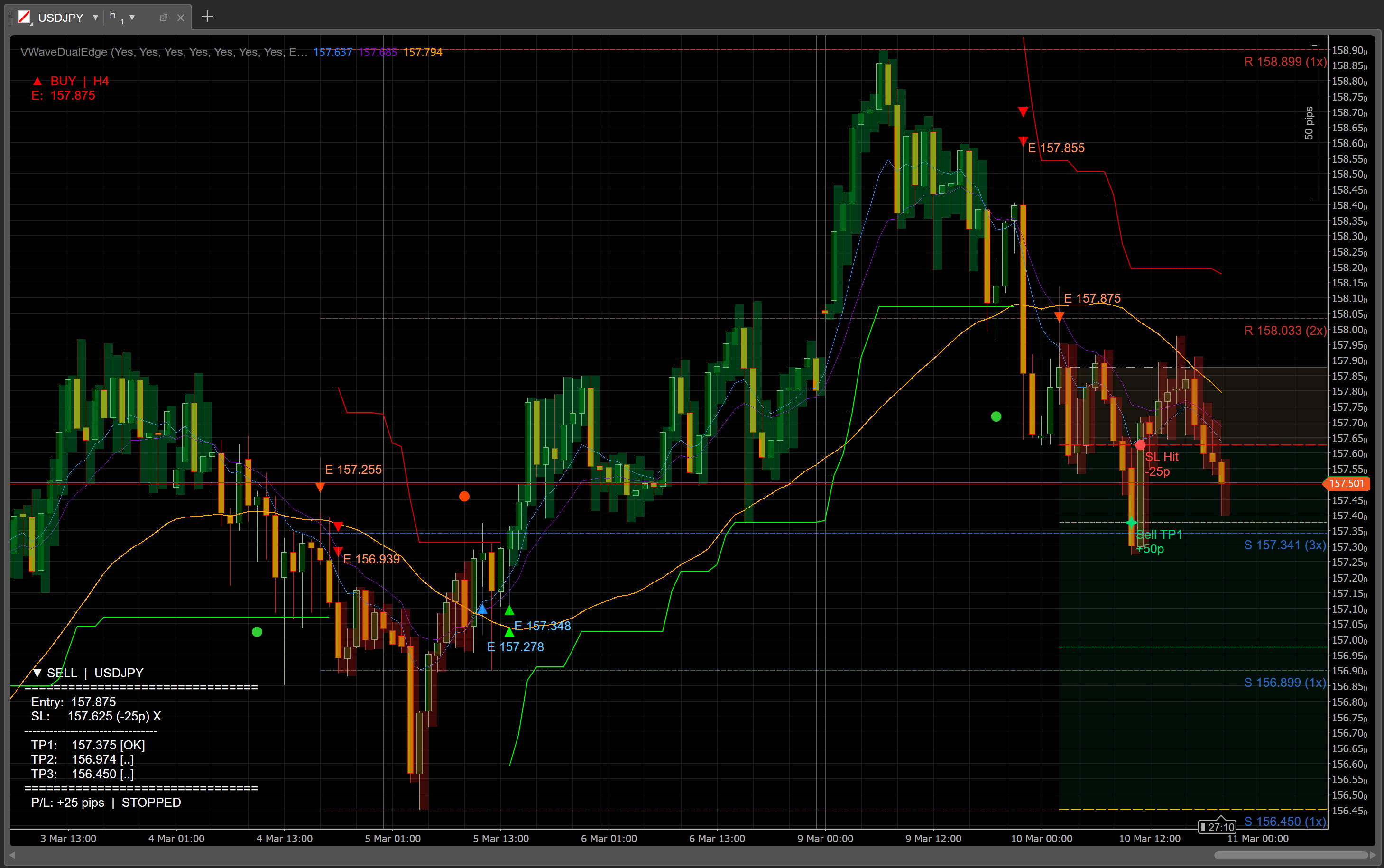Add a new chart with plus icon

point(207,17)
